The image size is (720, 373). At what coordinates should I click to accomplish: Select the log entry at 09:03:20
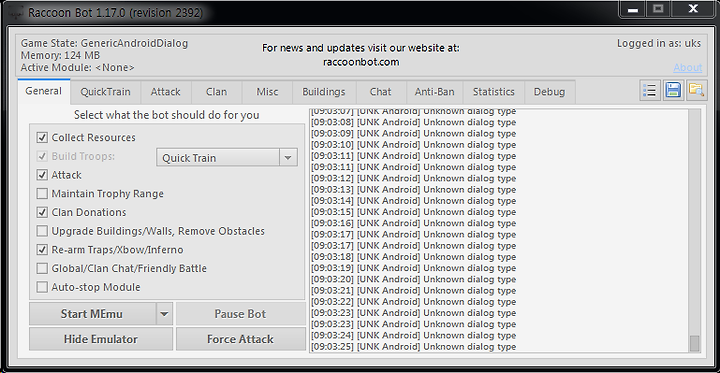413,279
